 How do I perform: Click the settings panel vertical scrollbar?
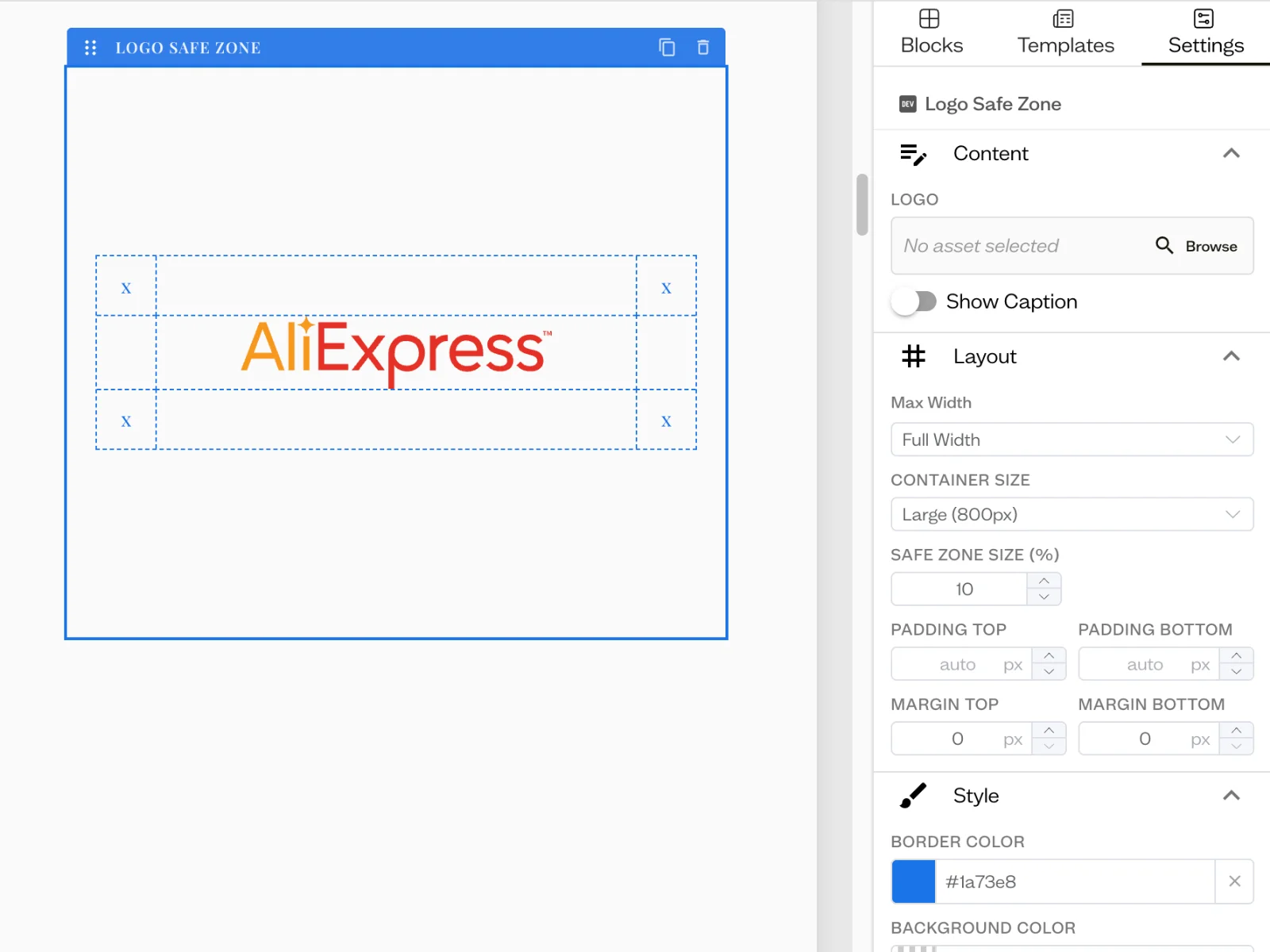point(862,205)
